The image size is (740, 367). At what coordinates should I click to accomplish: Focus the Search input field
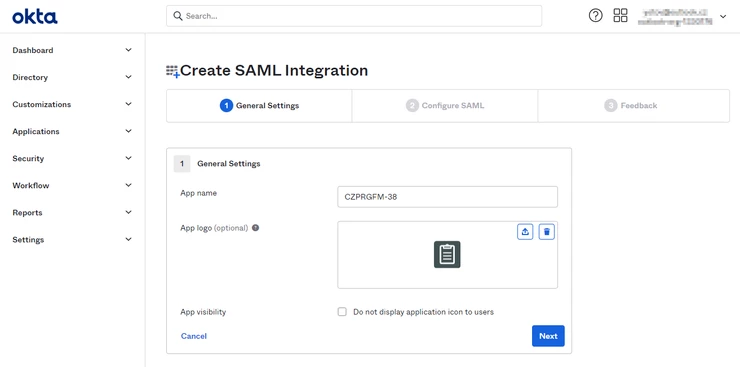tap(354, 16)
